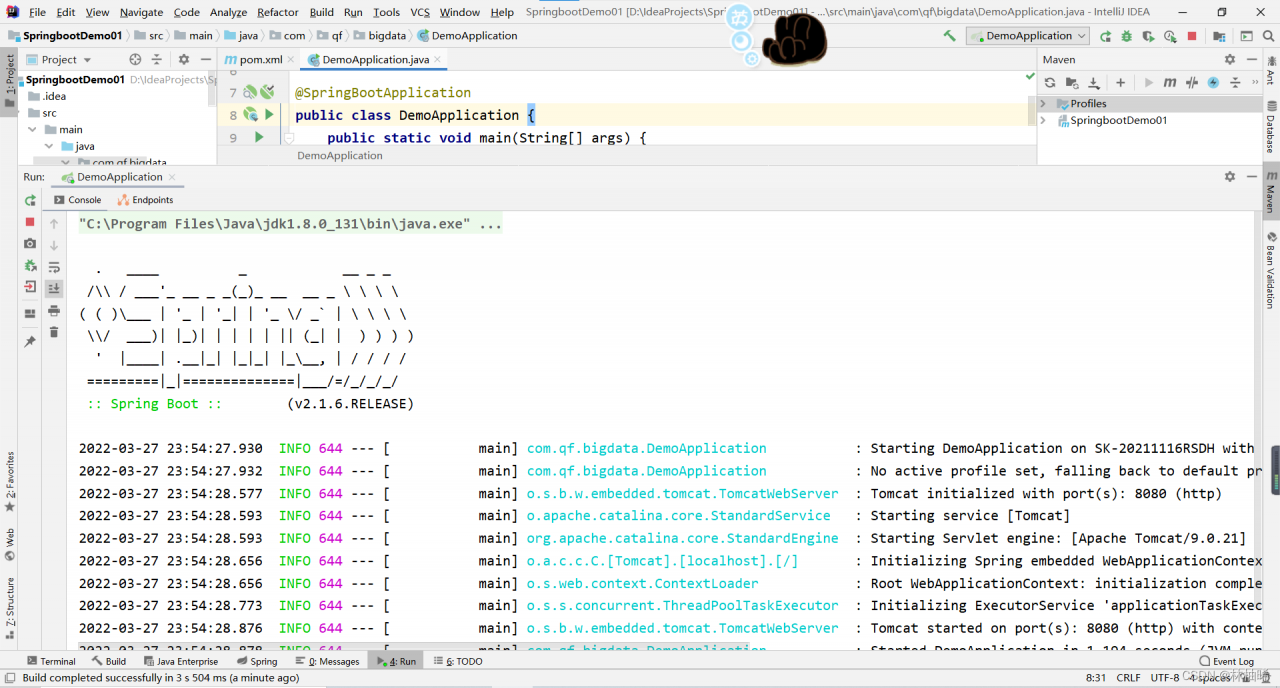Viewport: 1280px width, 688px height.
Task: Click Select Opened File locate icon in Project panel
Action: (x=136, y=59)
